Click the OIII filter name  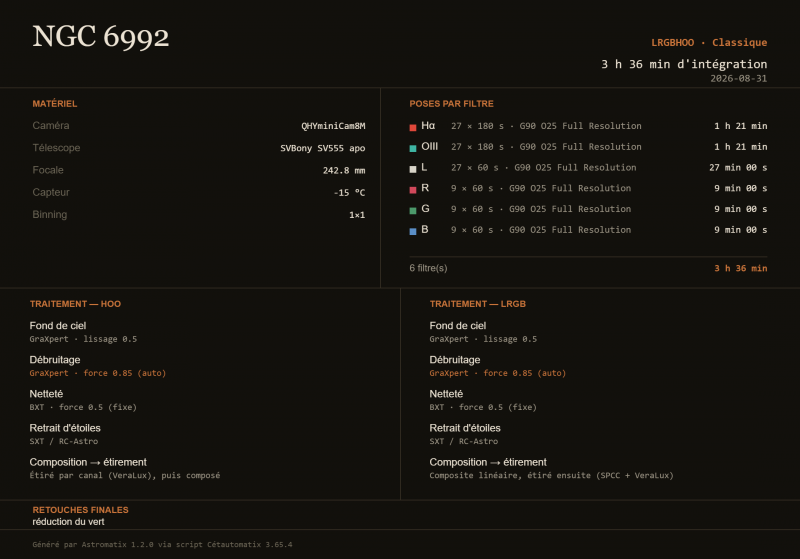[430, 146]
